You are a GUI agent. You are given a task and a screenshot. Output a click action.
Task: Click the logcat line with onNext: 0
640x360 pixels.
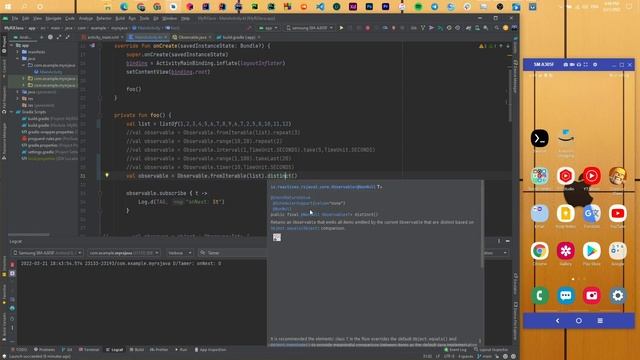tap(121, 264)
